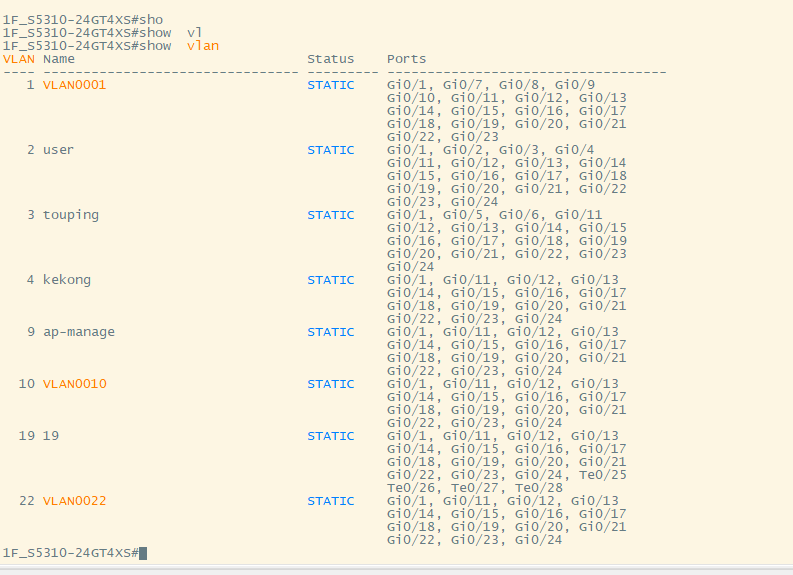
Task: Click the 'show vl' command line
Action: [103, 33]
